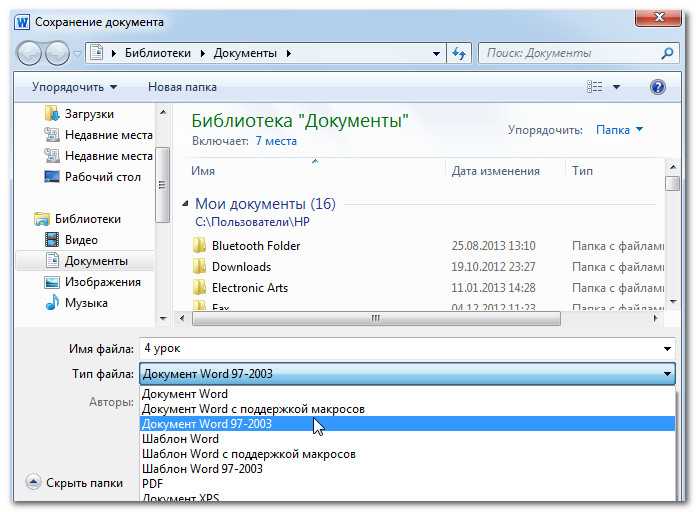Click the sidebar scroll up arrow

coord(163,112)
